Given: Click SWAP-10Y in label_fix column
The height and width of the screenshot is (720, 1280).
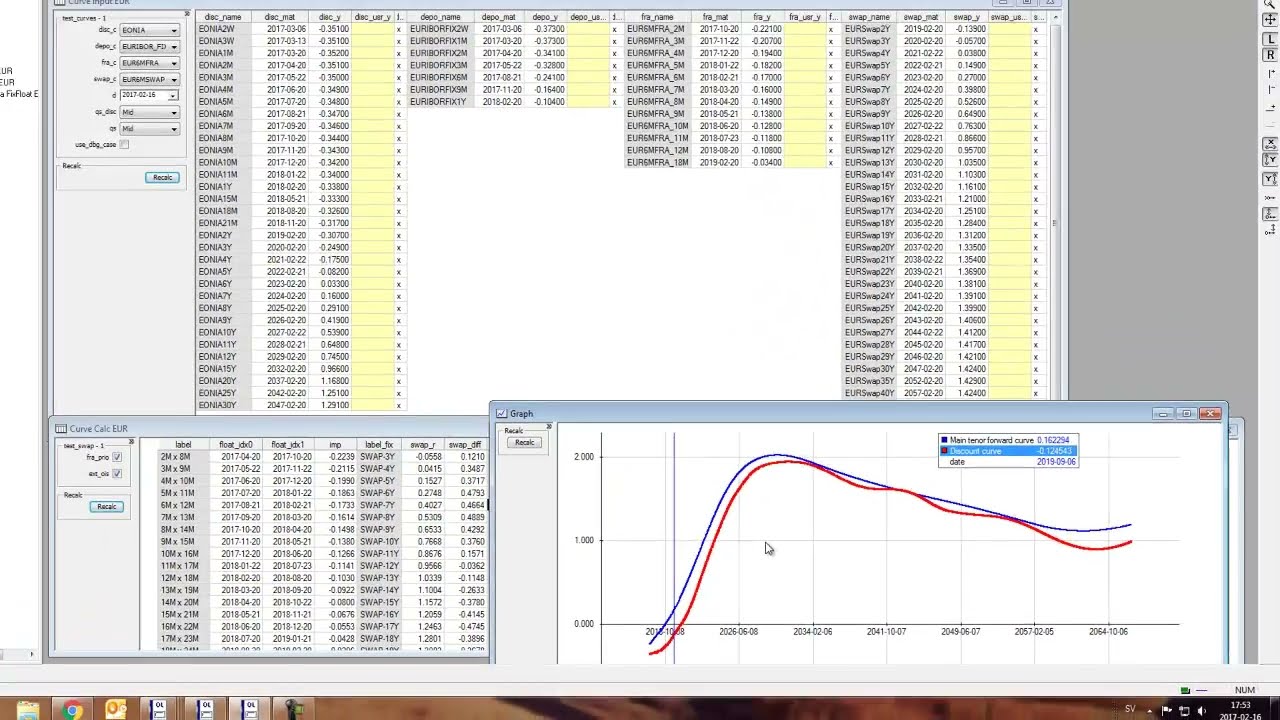Looking at the screenshot, I should (378, 542).
